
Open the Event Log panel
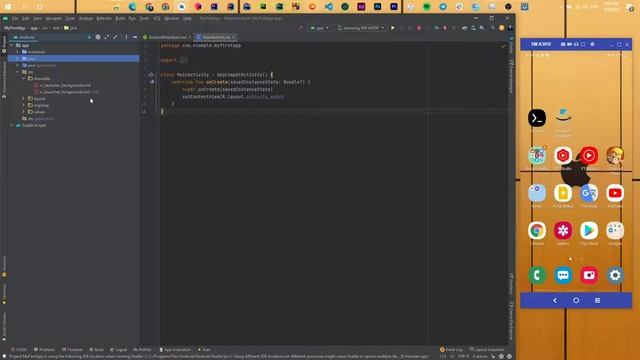pyautogui.click(x=451, y=349)
